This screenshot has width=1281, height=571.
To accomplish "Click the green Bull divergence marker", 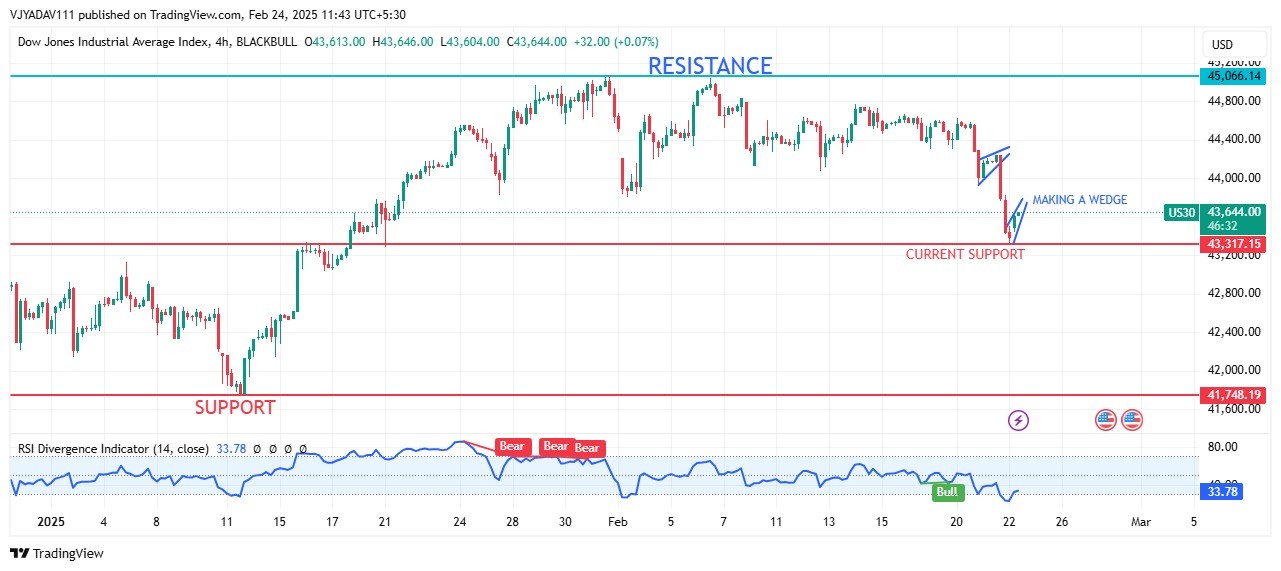I will [945, 492].
